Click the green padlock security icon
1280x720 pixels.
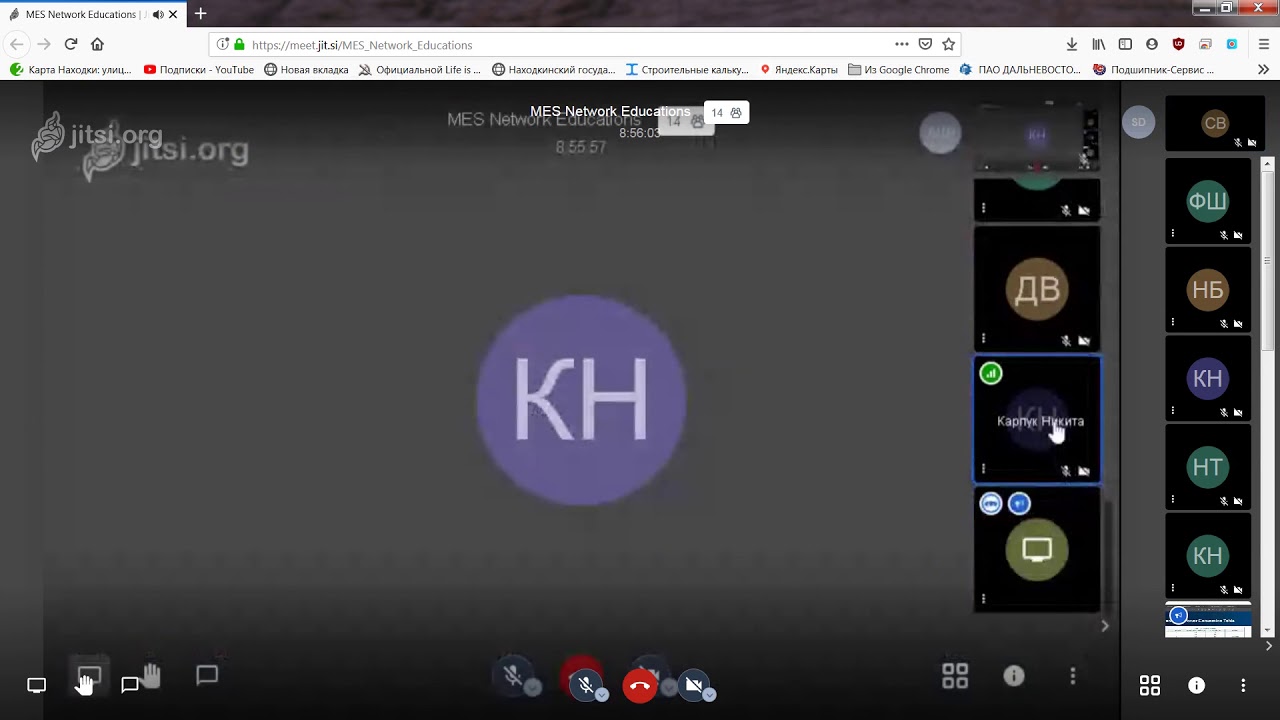239,45
